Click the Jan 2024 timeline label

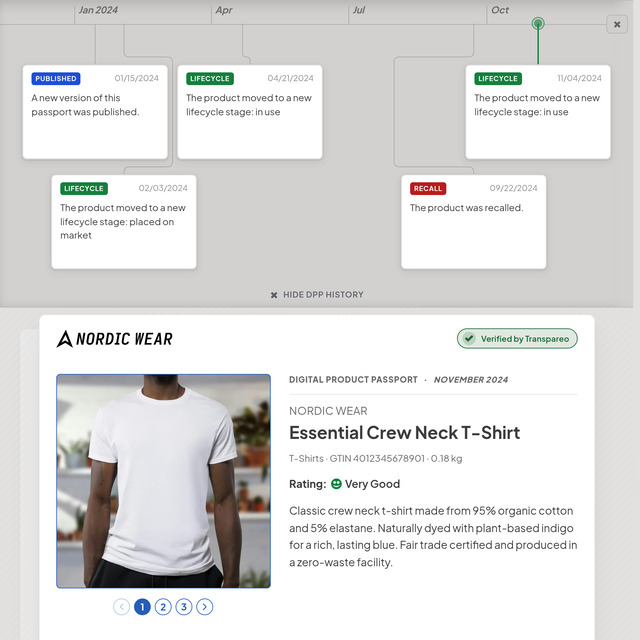pyautogui.click(x=98, y=10)
